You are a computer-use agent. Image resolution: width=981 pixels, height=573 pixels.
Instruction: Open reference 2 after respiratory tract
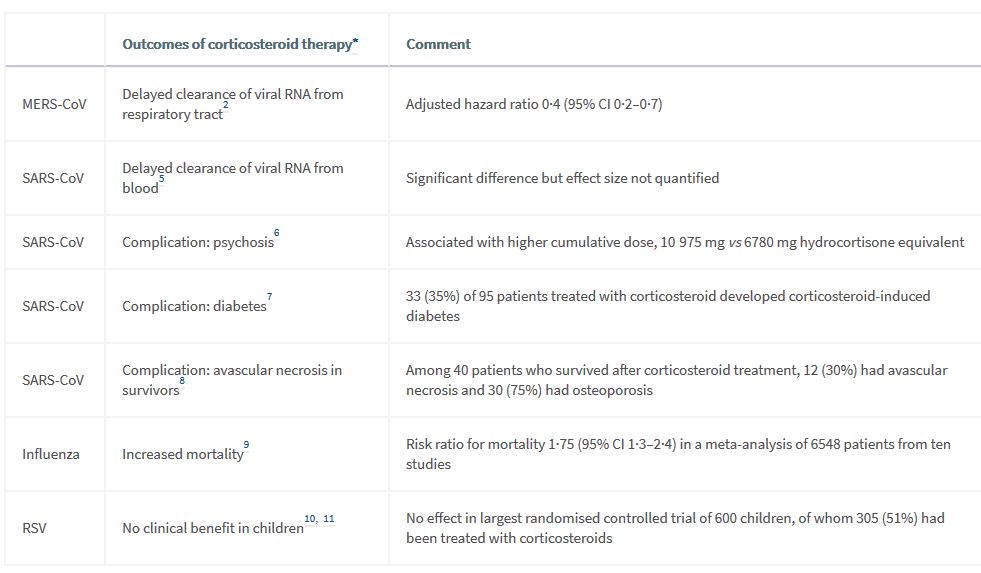(226, 106)
